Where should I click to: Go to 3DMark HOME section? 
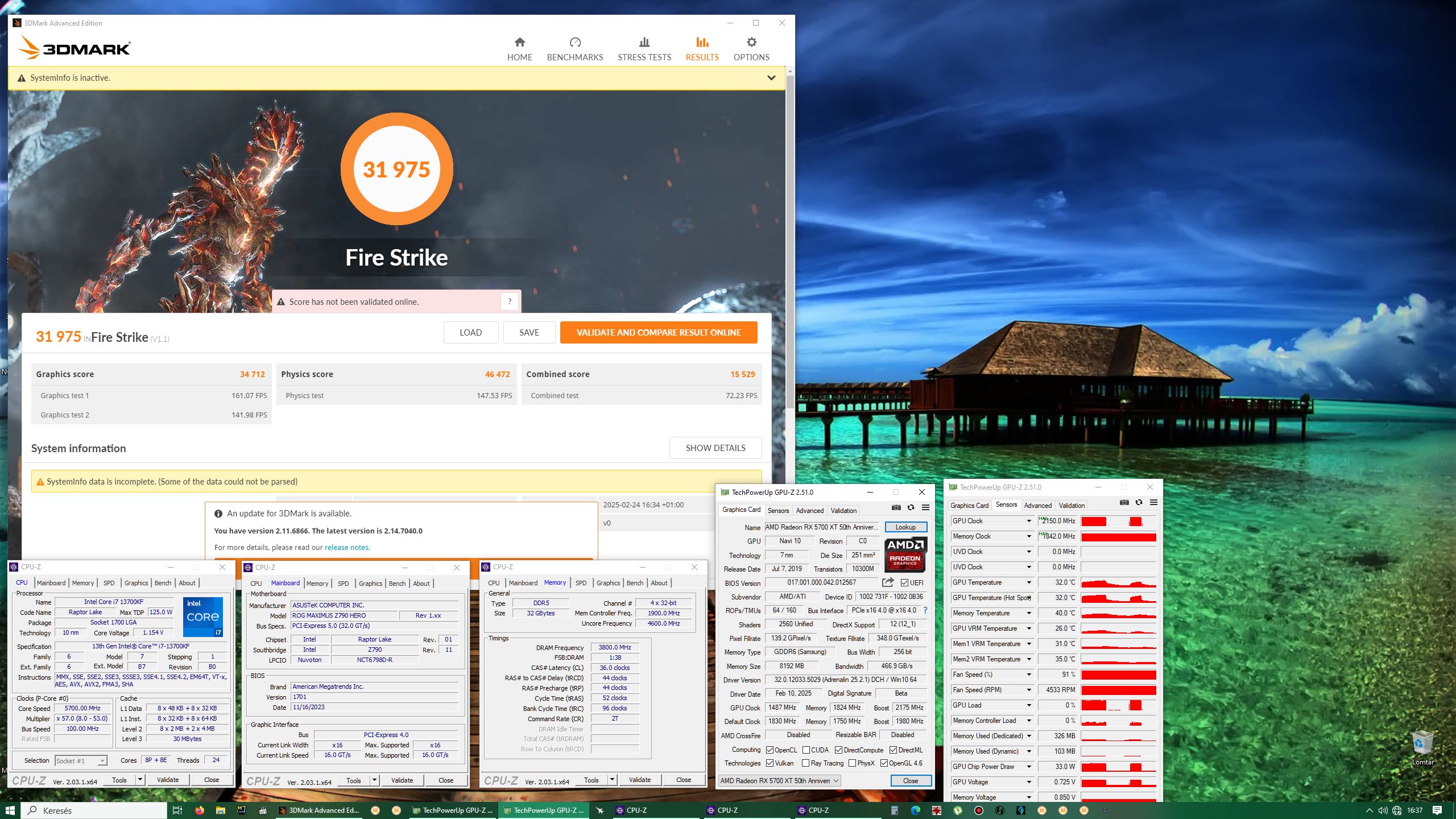pyautogui.click(x=519, y=49)
